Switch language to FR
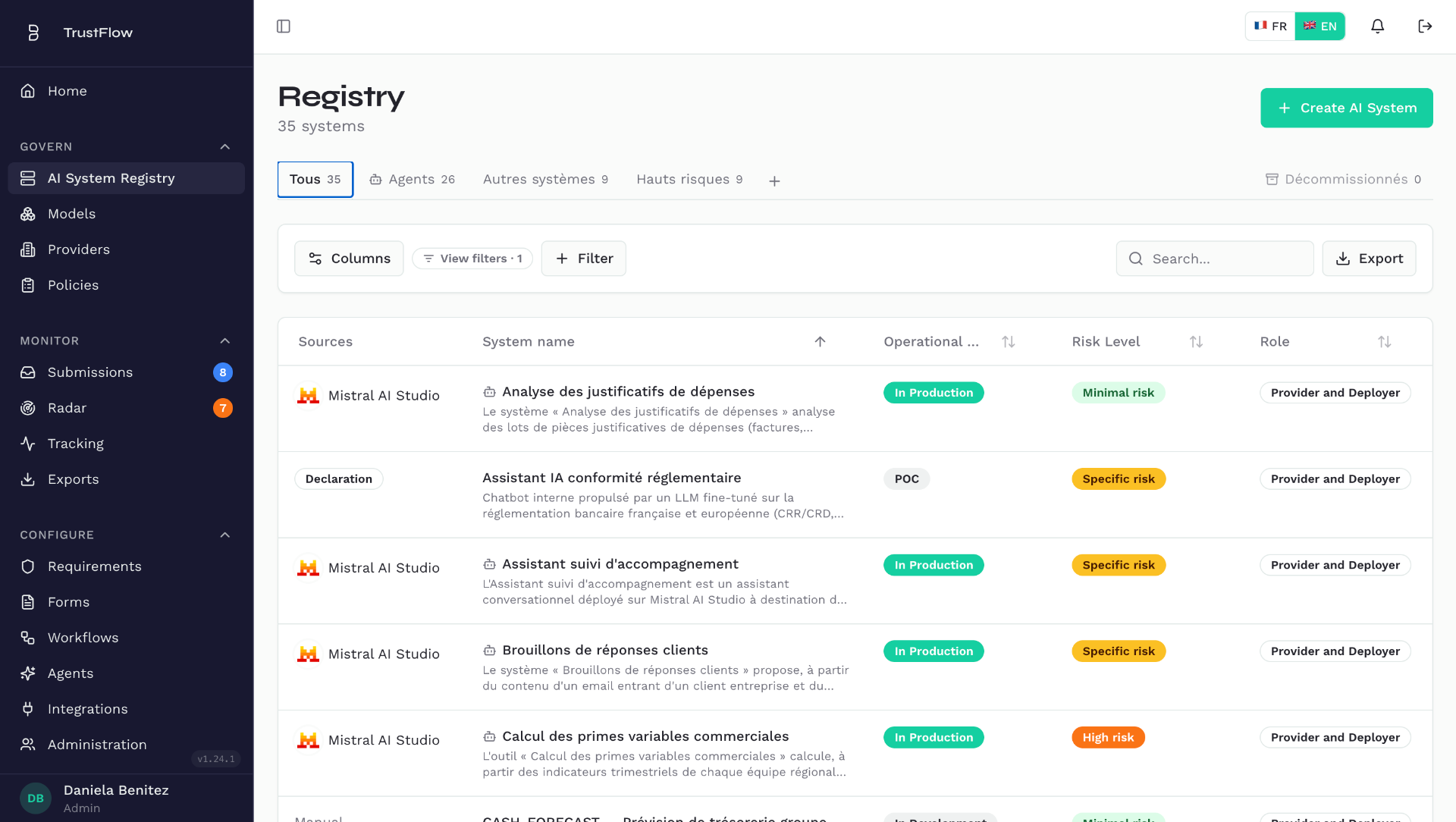Viewport: 1456px width, 822px height. [x=1270, y=27]
